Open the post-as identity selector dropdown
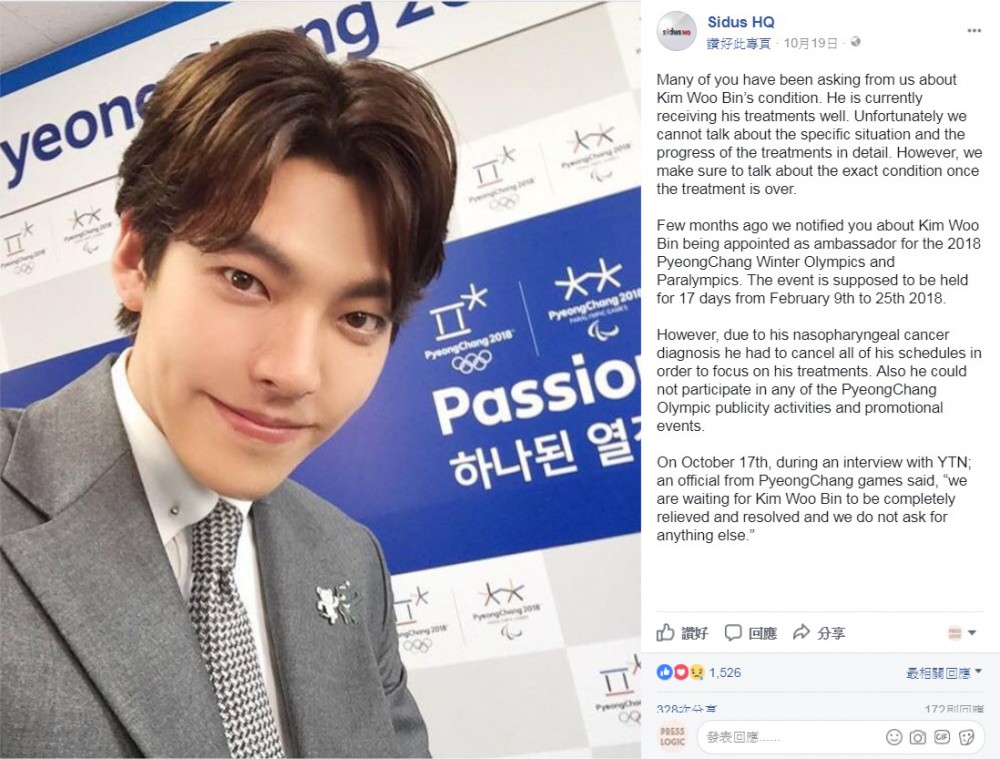Viewport: 1000px width, 759px height. coord(962,633)
